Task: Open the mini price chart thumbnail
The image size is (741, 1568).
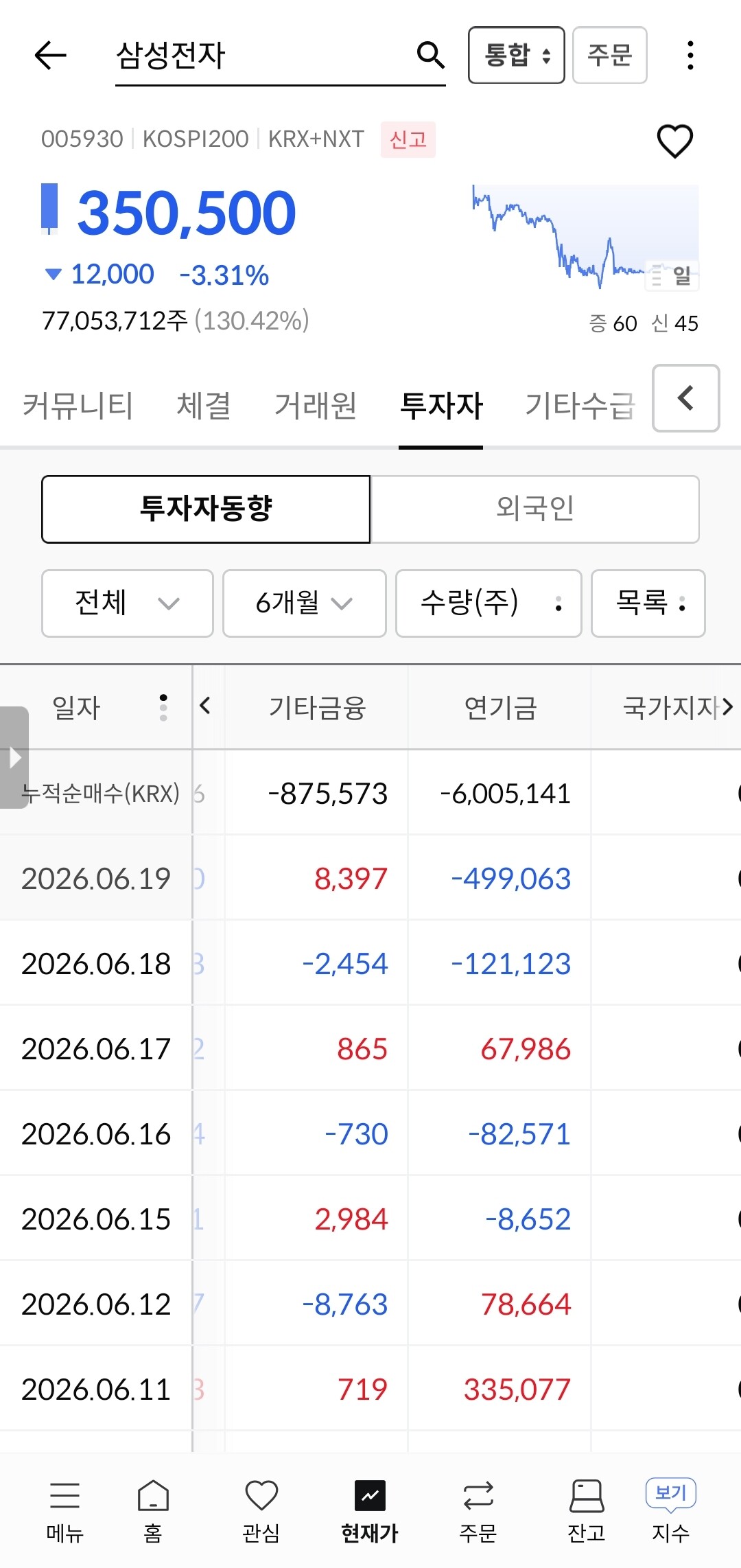Action: coord(585,238)
